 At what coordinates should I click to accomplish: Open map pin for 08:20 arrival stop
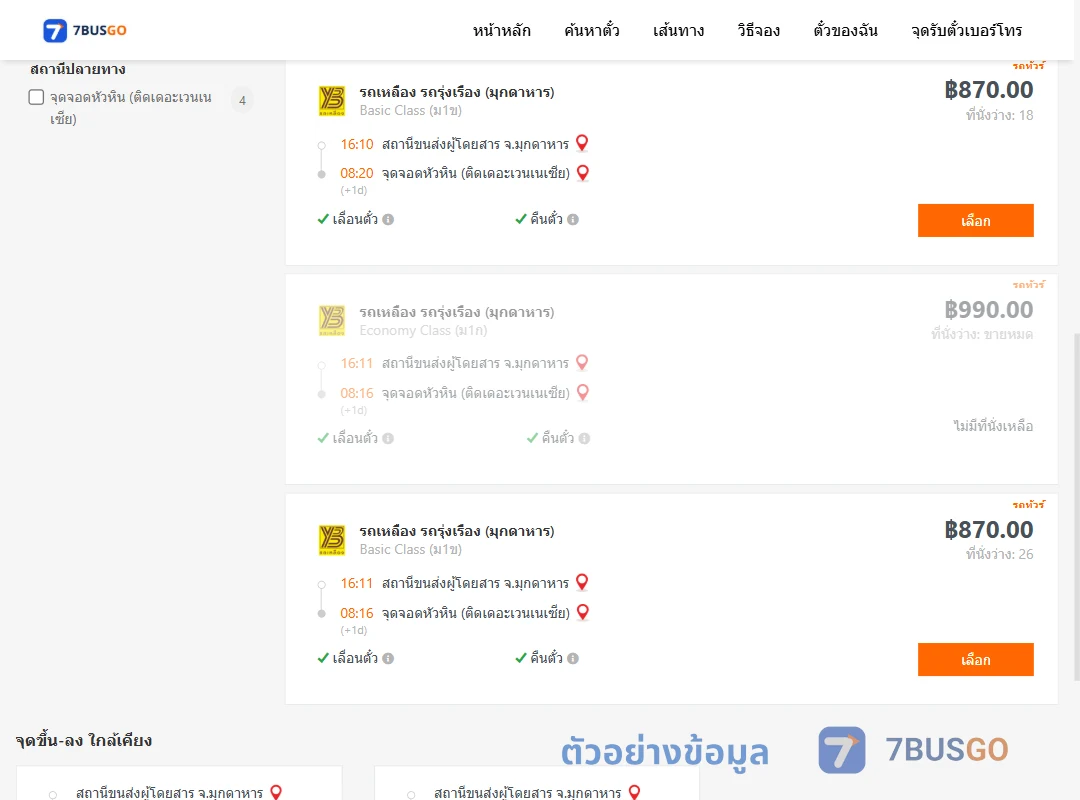583,173
